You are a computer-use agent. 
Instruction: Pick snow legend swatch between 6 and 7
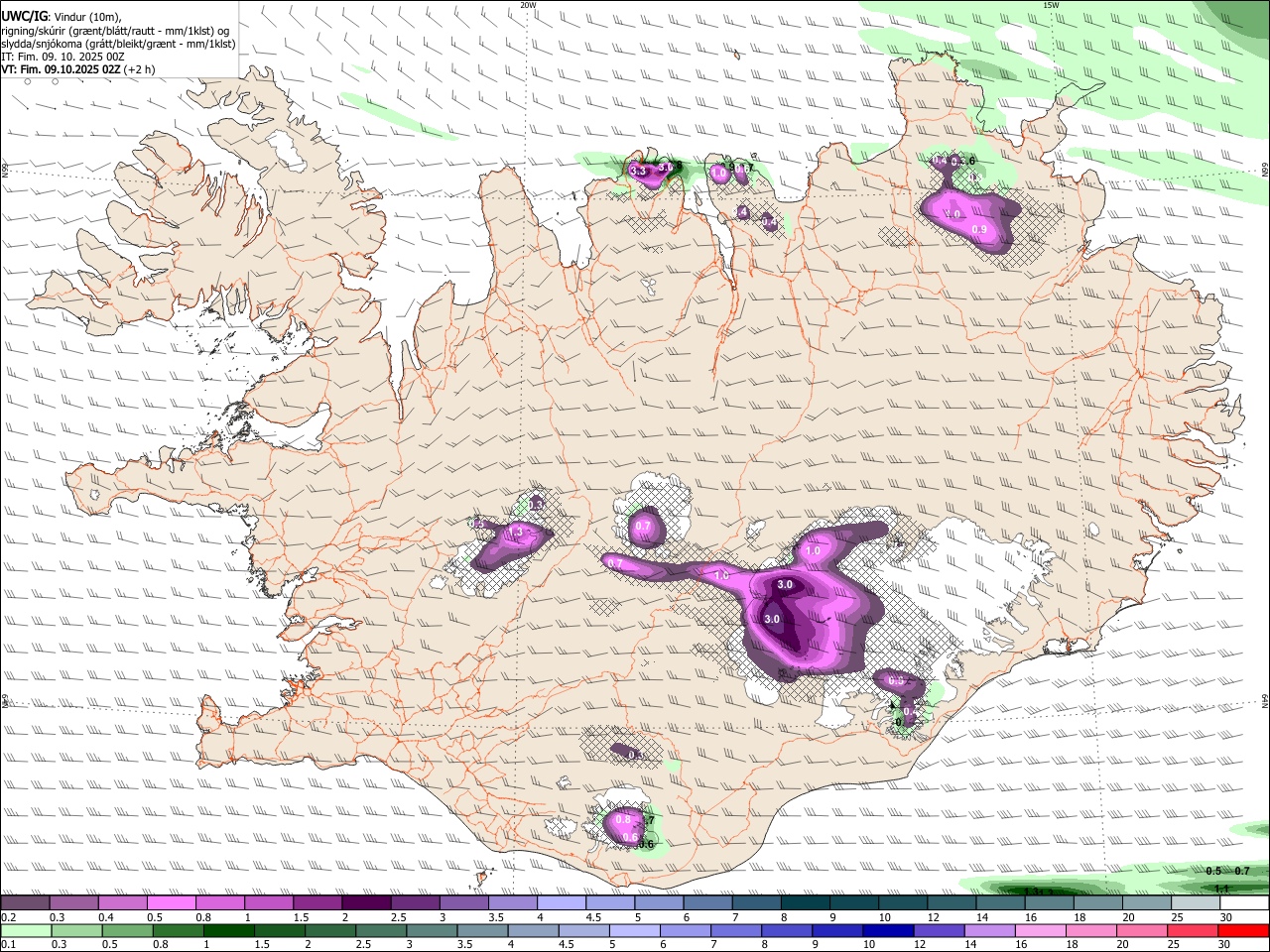click(708, 902)
